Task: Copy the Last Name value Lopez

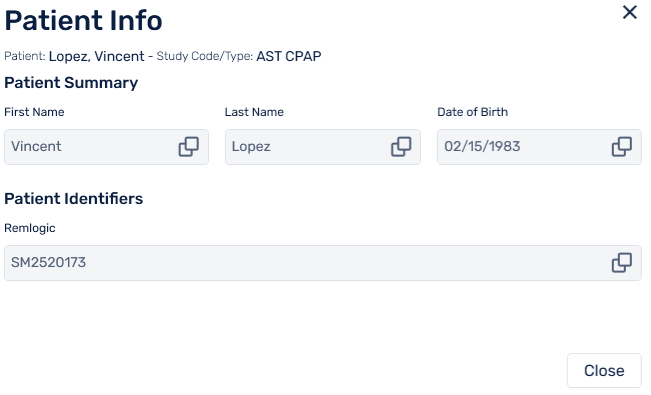Action: click(401, 147)
